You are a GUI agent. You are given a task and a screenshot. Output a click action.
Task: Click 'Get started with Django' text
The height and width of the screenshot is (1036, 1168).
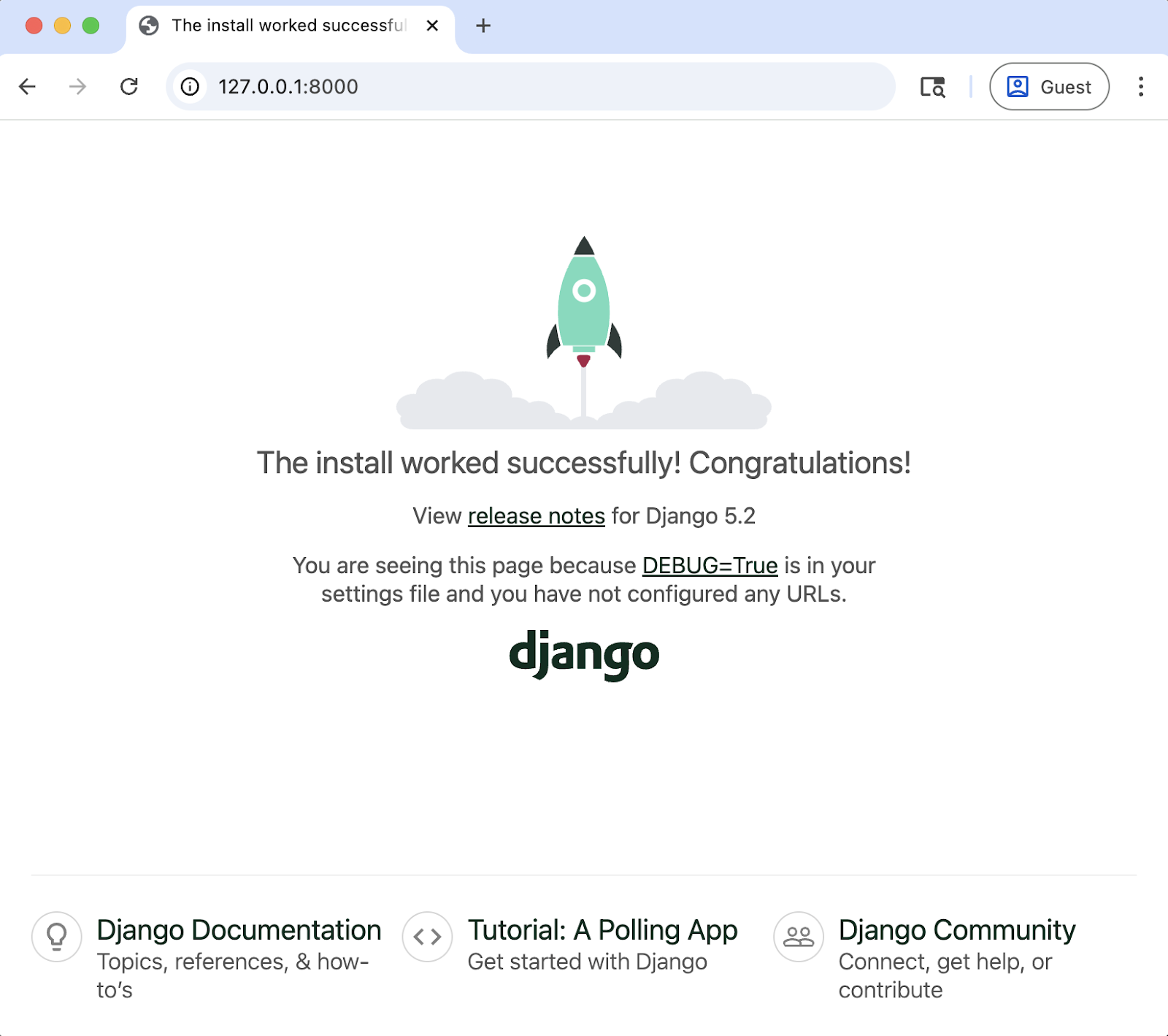588,962
